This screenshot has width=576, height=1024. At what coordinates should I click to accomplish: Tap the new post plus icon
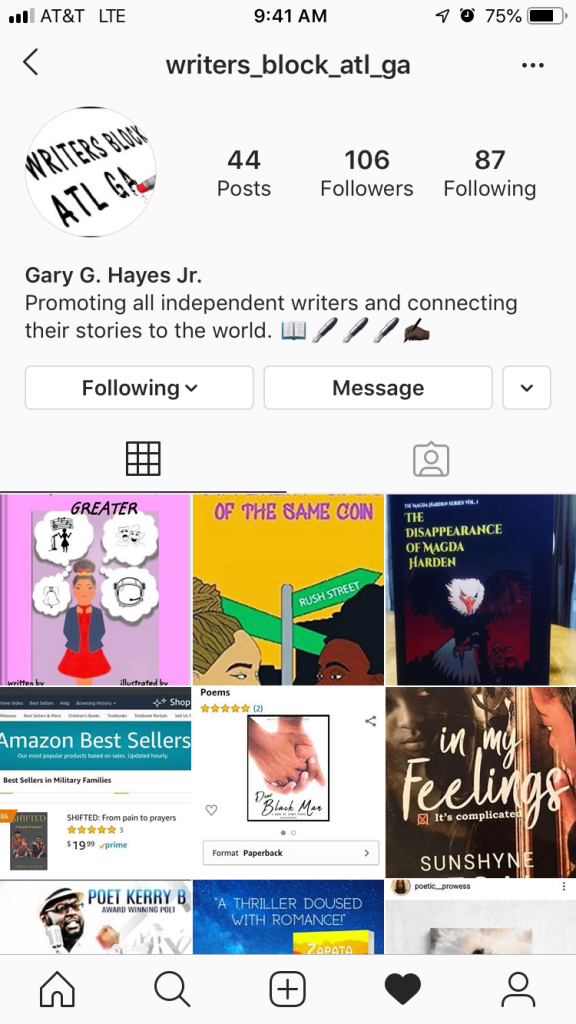click(x=287, y=989)
